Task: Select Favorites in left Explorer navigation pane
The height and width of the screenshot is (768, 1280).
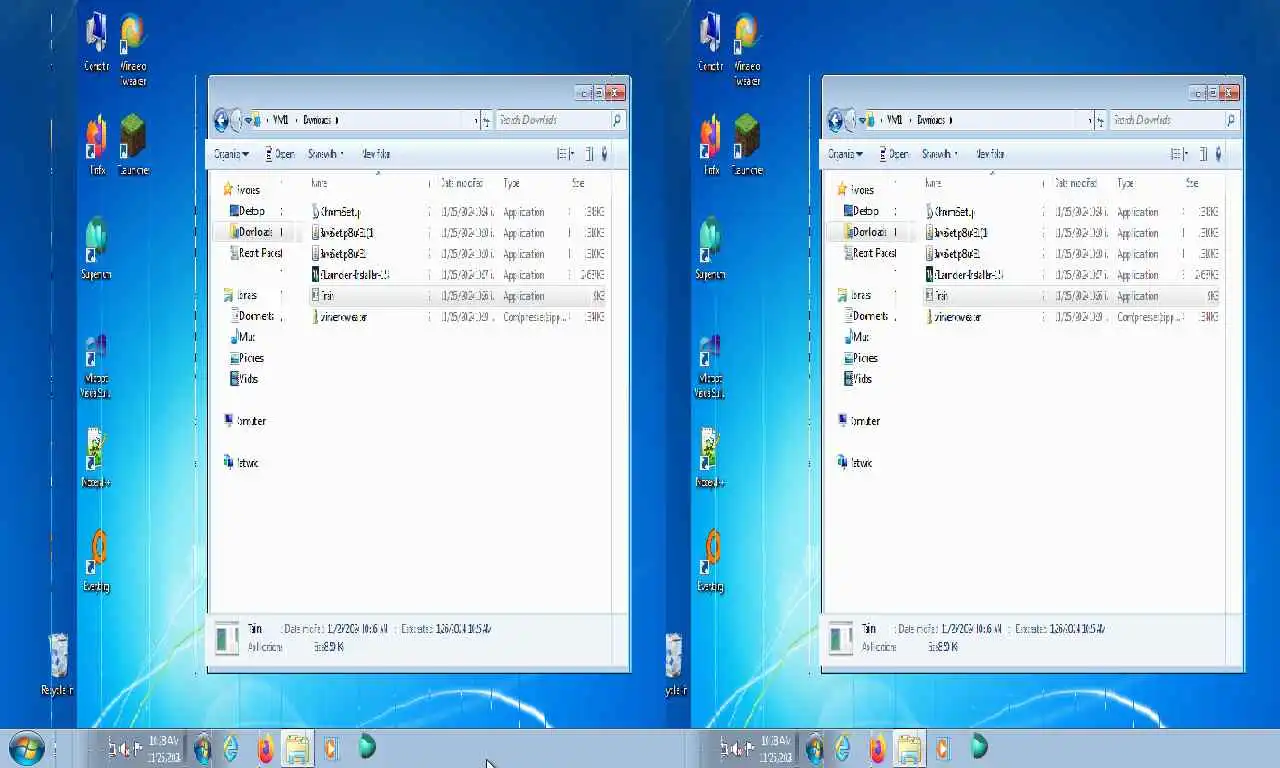Action: pyautogui.click(x=241, y=190)
